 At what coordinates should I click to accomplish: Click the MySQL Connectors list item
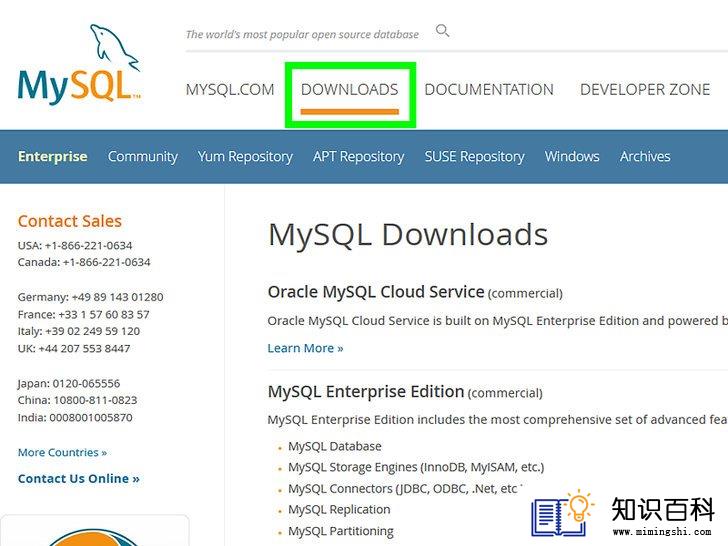click(x=404, y=488)
